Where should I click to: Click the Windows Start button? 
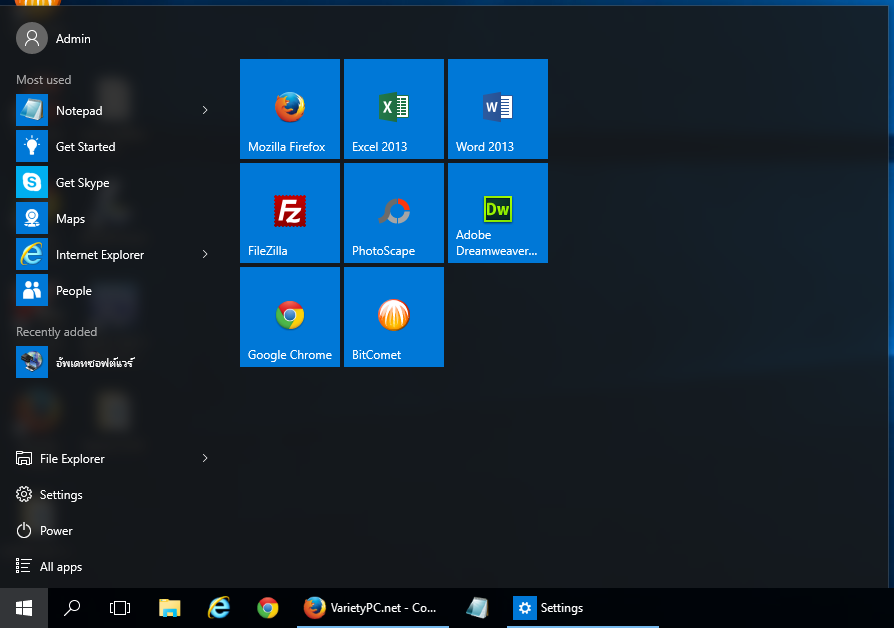pos(24,608)
